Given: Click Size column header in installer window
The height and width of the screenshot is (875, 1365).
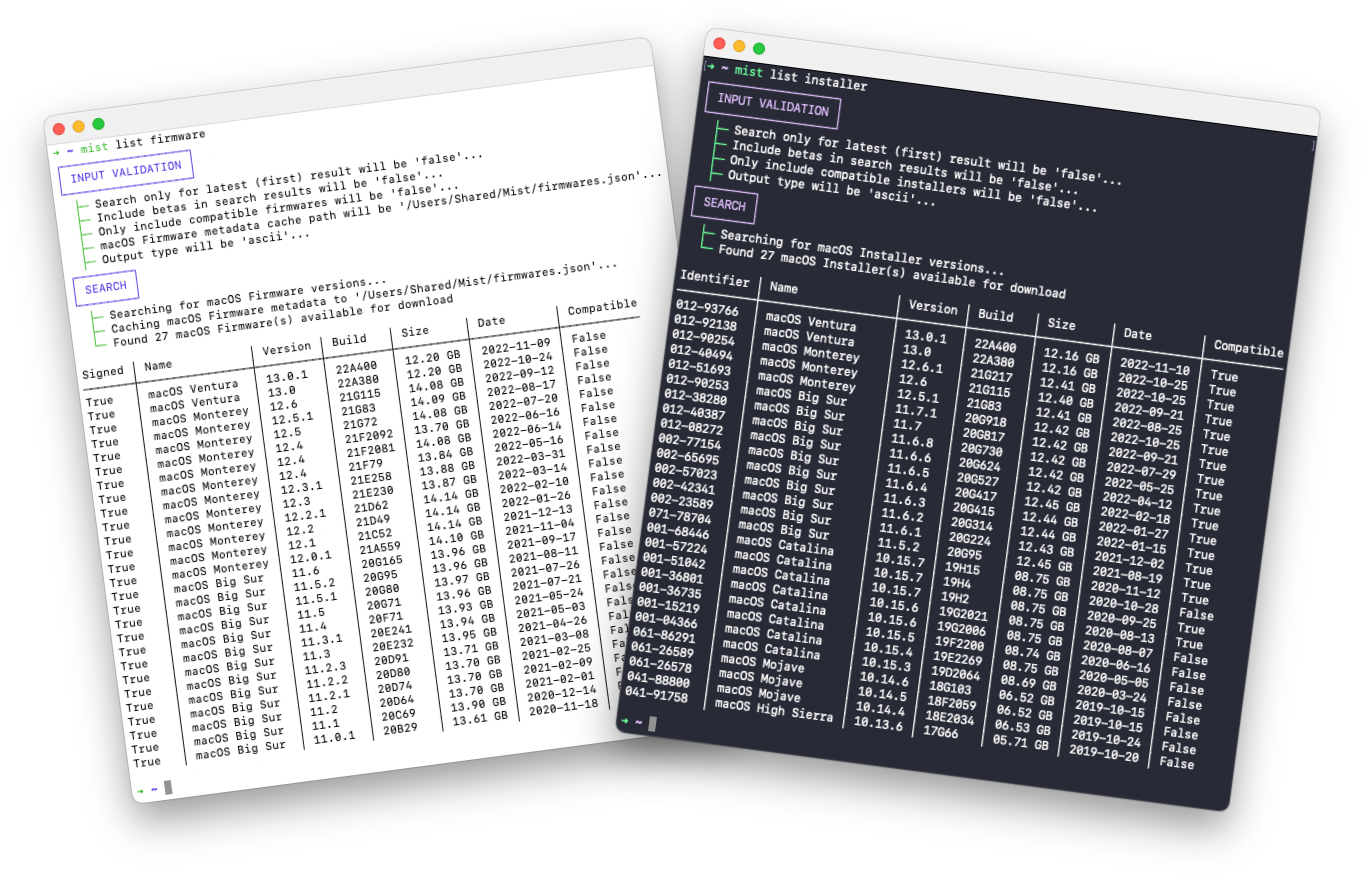Looking at the screenshot, I should (x=1061, y=324).
